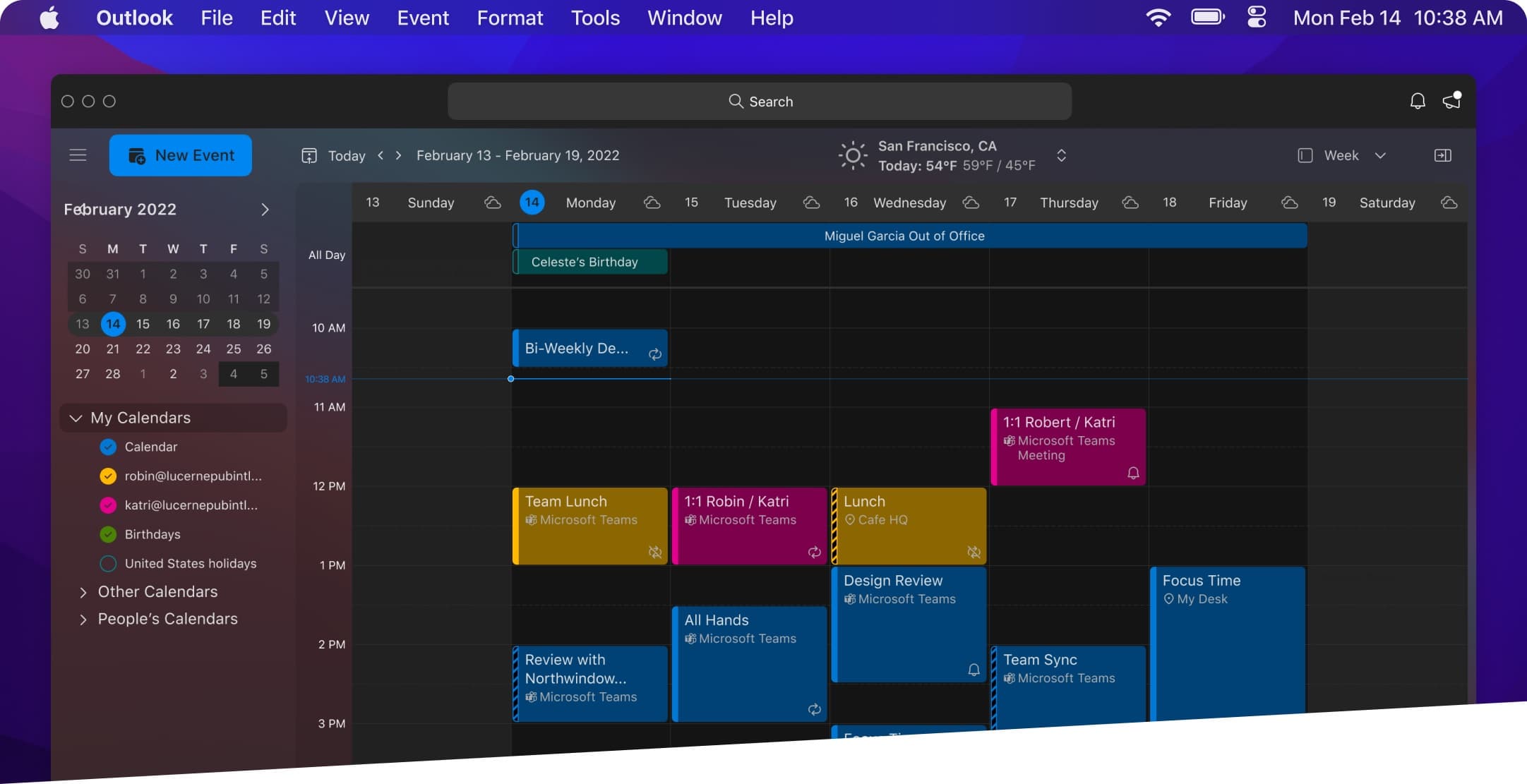This screenshot has height=784, width=1527.
Task: Click recurrence icon on All Hands
Action: [x=815, y=709]
